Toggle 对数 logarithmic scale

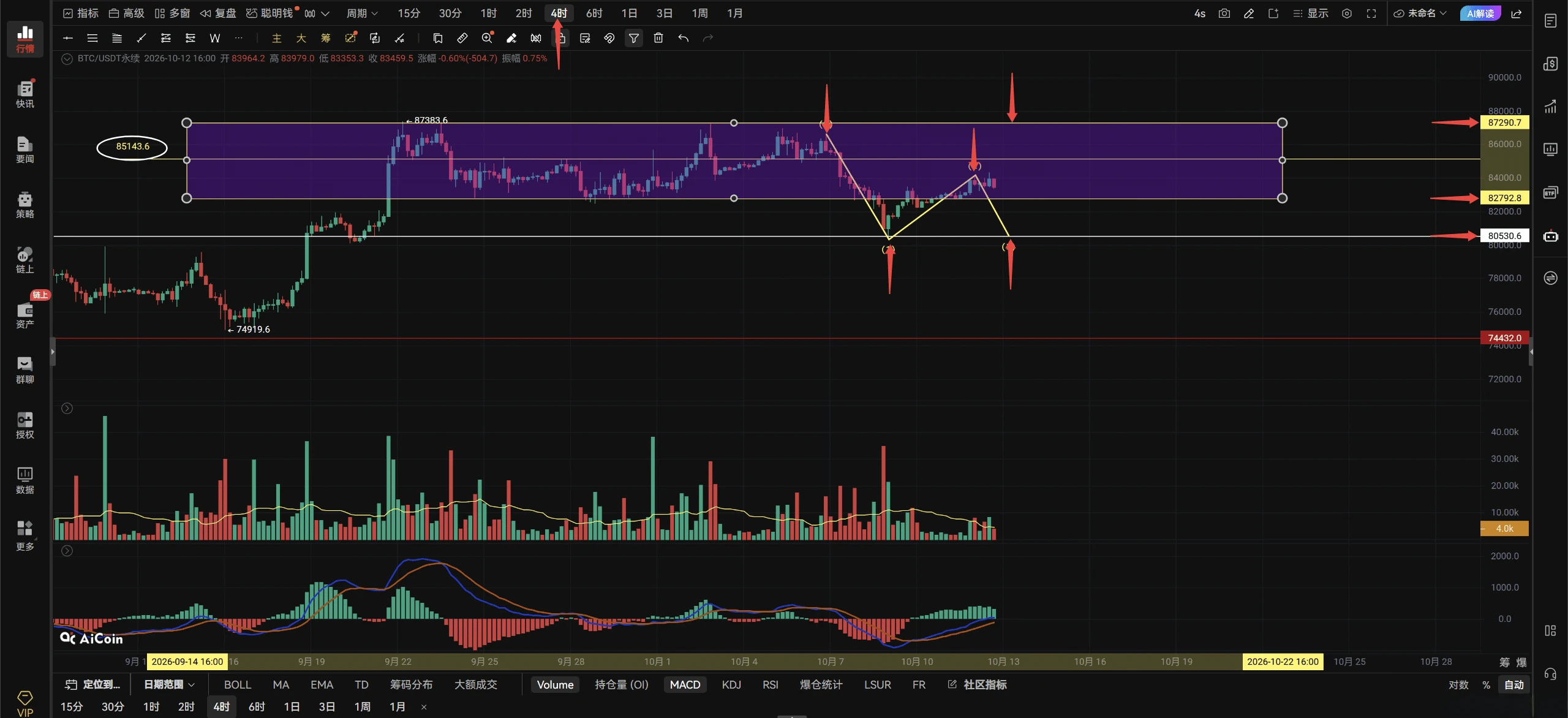coord(1459,685)
